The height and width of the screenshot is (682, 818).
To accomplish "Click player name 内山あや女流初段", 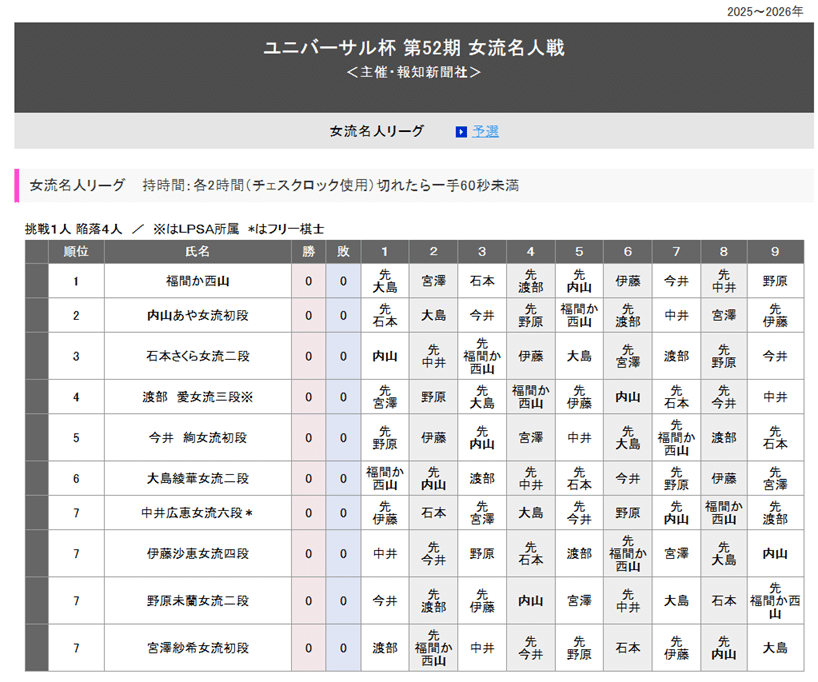I will [x=198, y=316].
